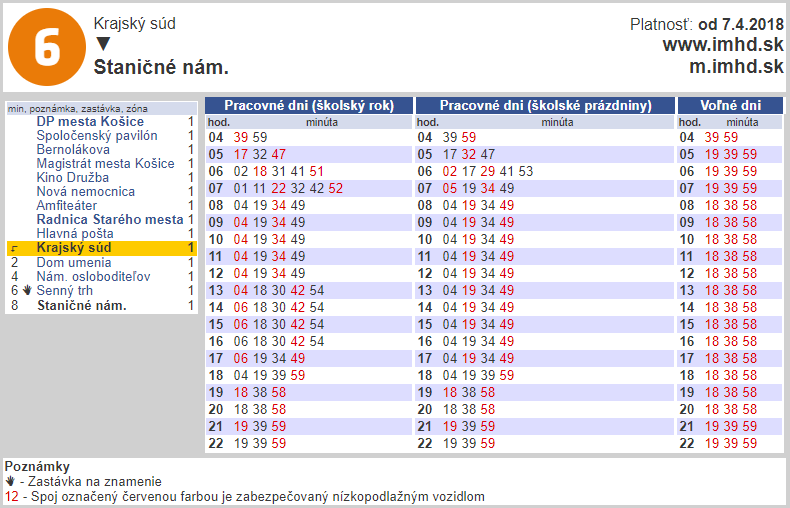This screenshot has width=790, height=508.
Task: Open the Spoločenský pavilón stop
Action: point(97,136)
